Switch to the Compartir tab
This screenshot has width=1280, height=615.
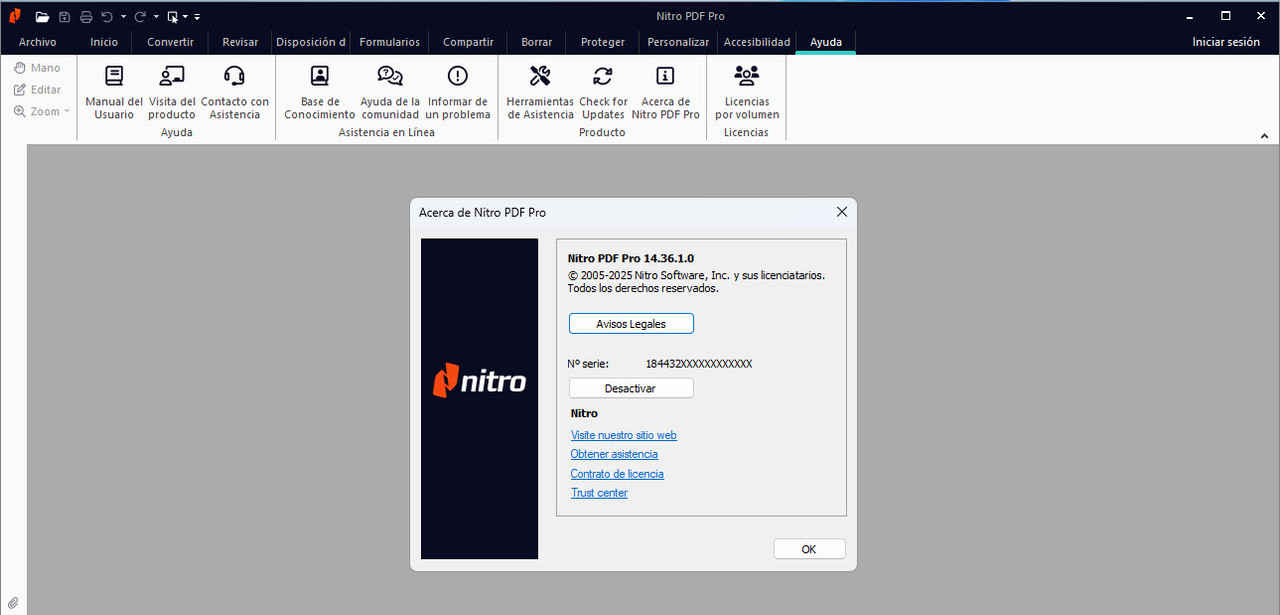(x=468, y=42)
